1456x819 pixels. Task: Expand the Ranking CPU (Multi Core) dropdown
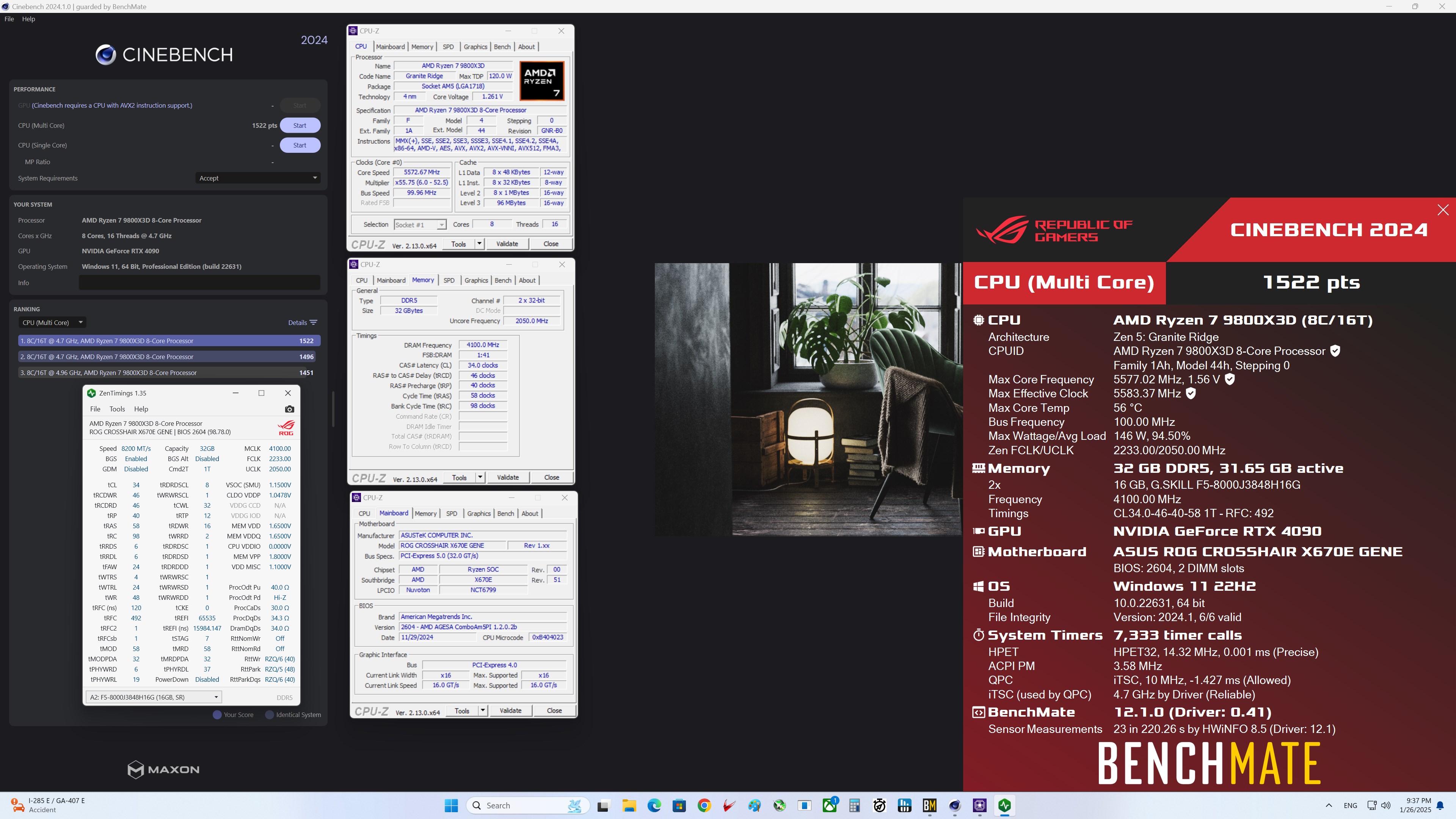(52, 323)
